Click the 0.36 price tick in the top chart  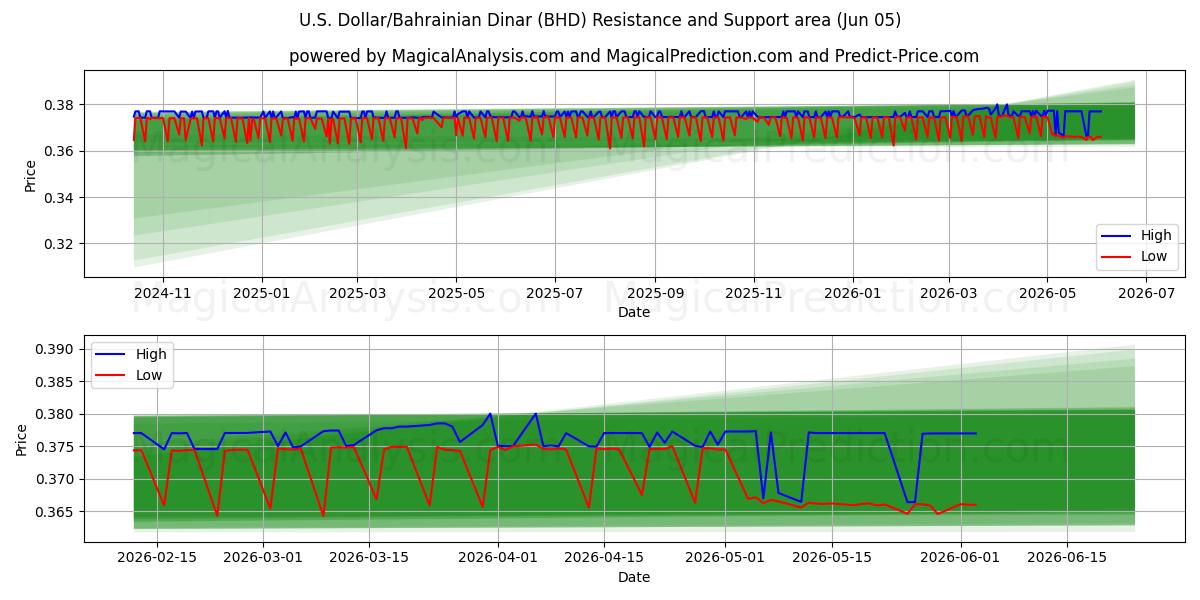pos(61,151)
